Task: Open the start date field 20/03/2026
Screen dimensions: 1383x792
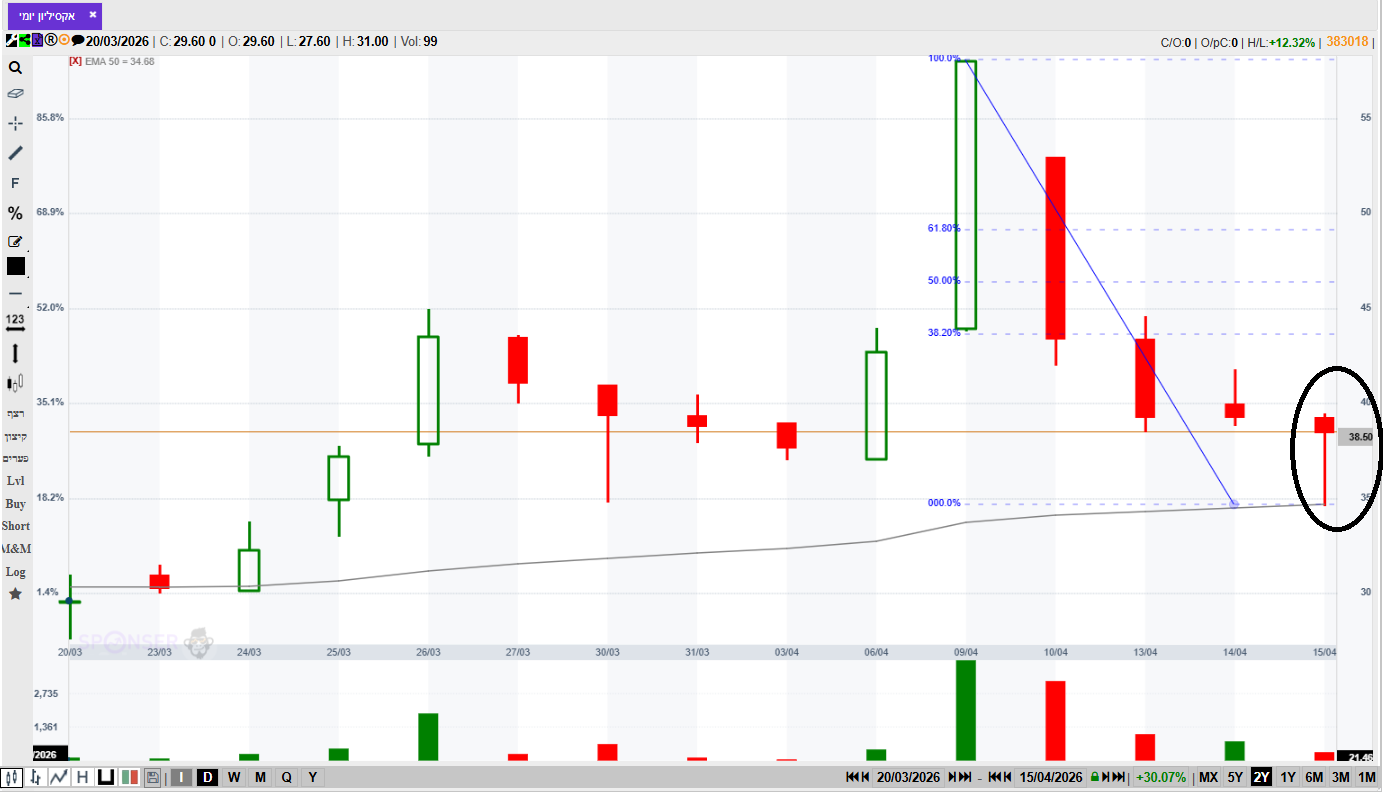Action: [909, 777]
